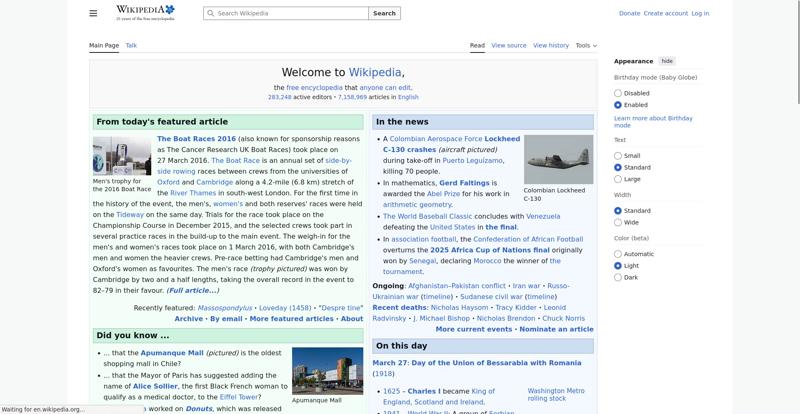Switch to the Talk tab
Viewport: 800px width, 414px height.
(x=131, y=45)
